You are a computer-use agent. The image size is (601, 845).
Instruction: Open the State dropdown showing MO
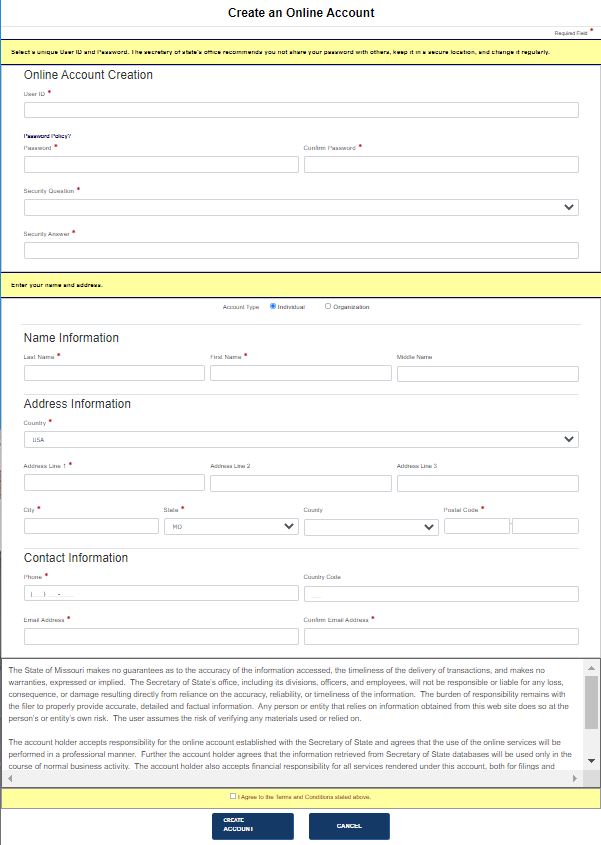point(232,527)
